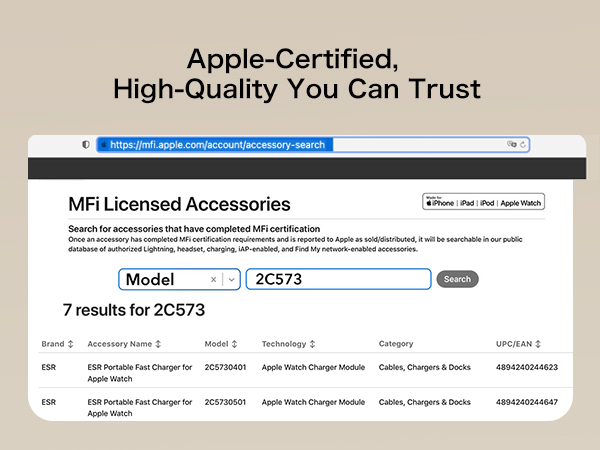
Task: Select the mfi.apple.com URL in address bar
Action: (x=218, y=145)
